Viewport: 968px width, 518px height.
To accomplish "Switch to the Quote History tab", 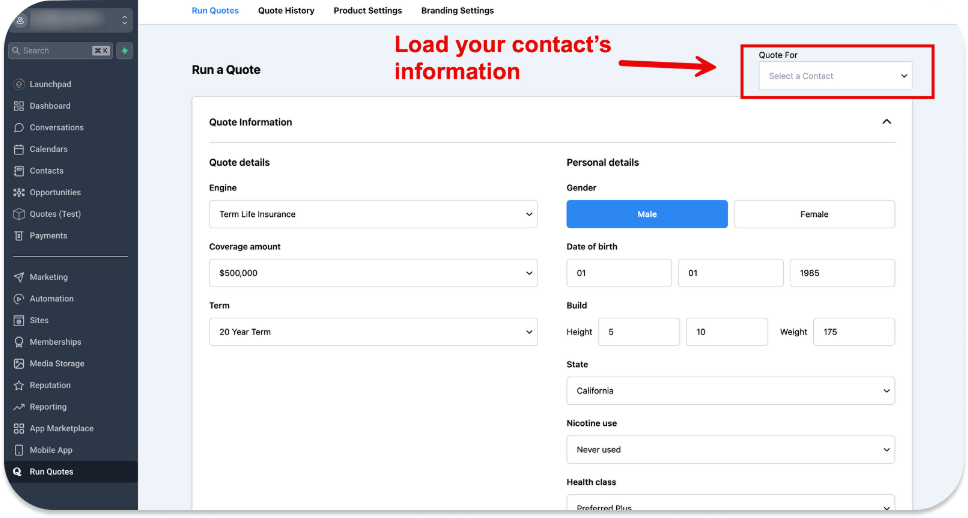I will point(286,10).
